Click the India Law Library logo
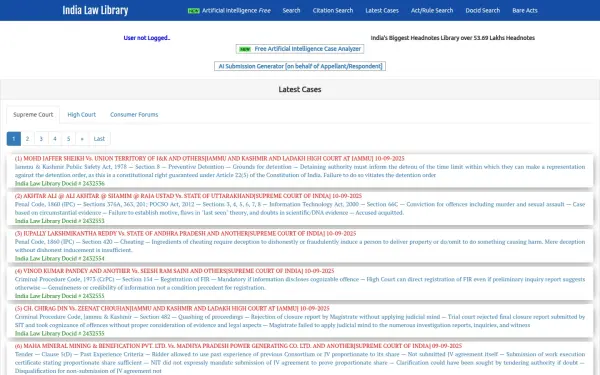 (x=95, y=10)
